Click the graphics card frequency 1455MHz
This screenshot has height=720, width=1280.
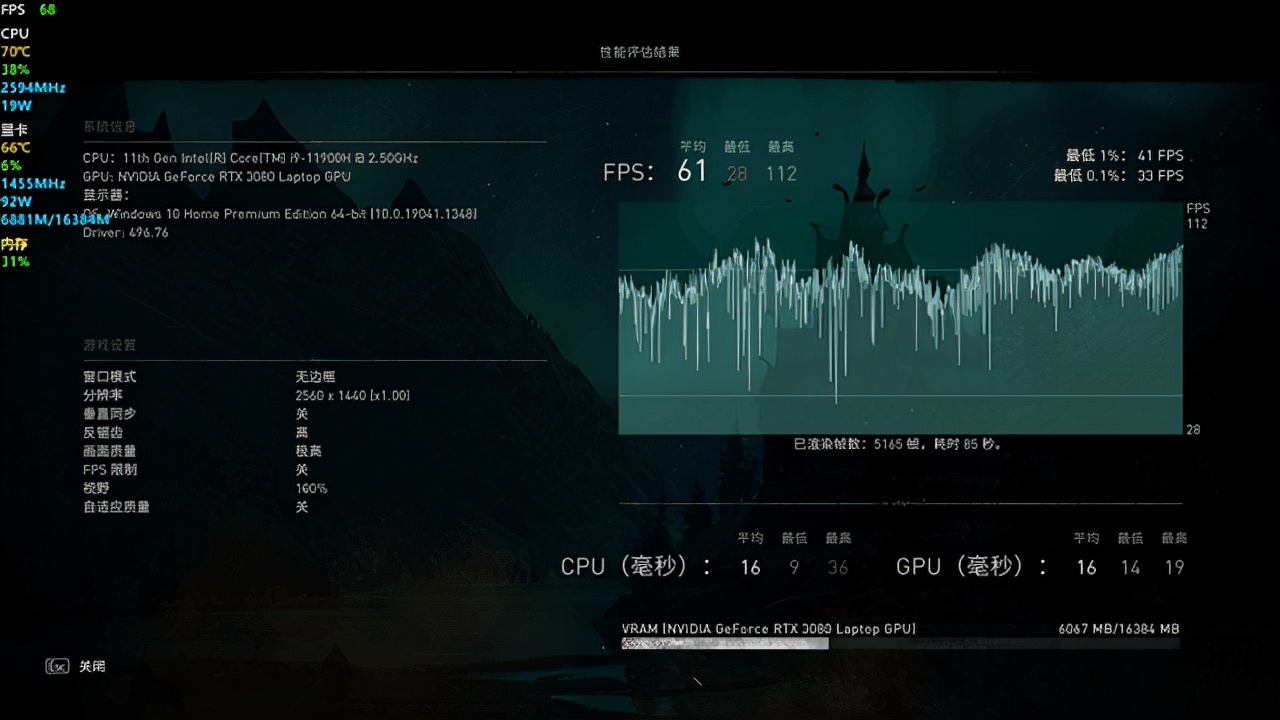tap(33, 184)
